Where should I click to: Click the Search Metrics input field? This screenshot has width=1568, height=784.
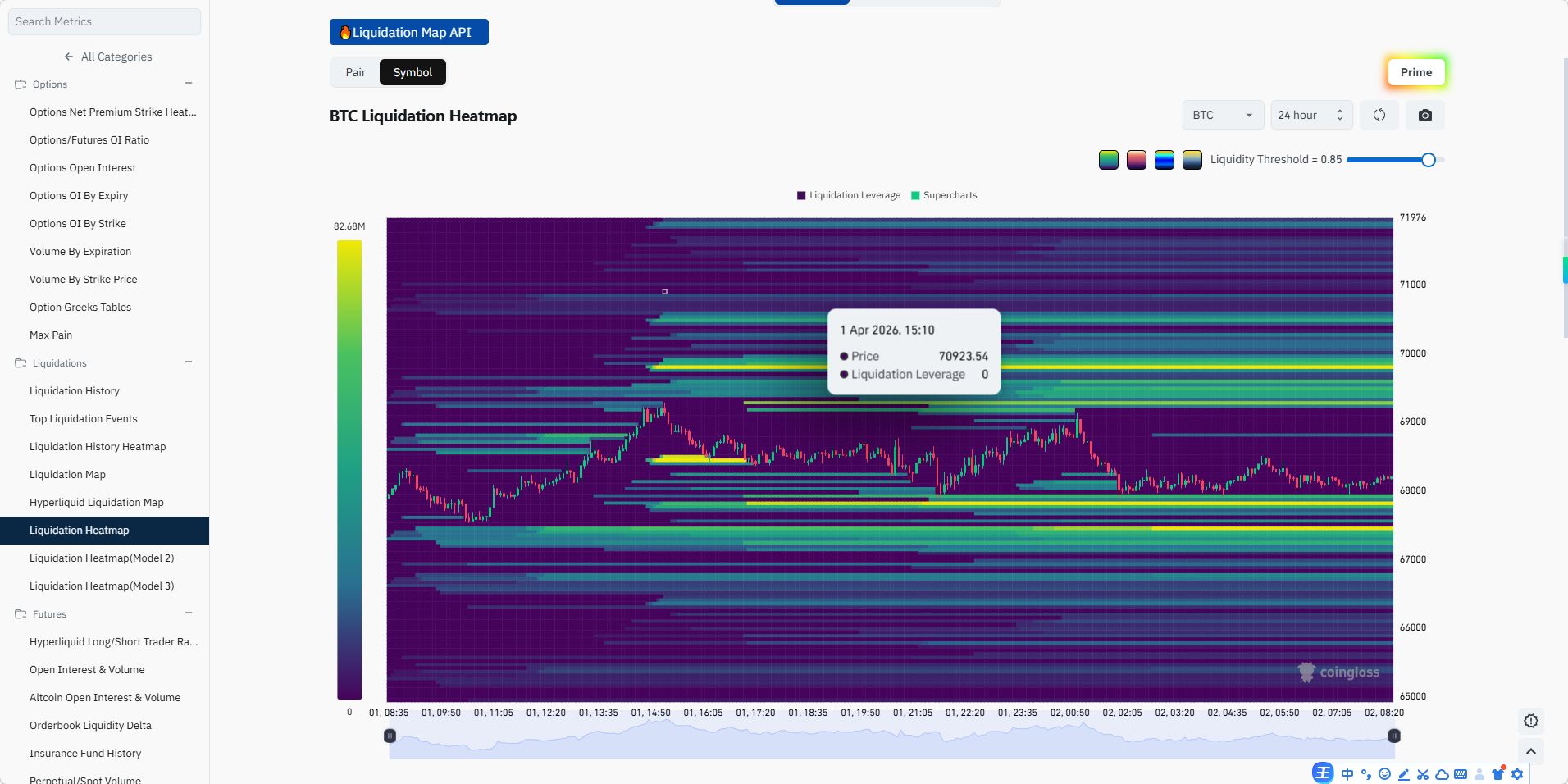pyautogui.click(x=104, y=21)
